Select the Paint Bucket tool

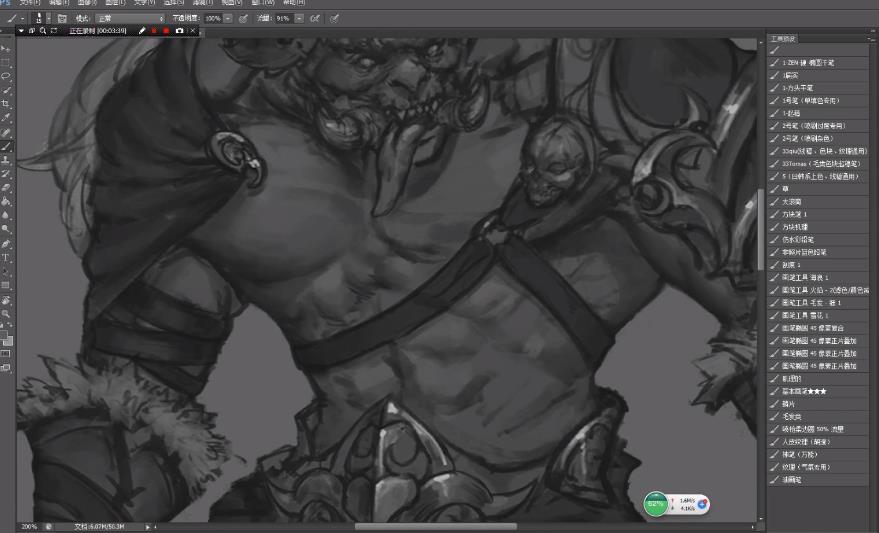(6, 202)
